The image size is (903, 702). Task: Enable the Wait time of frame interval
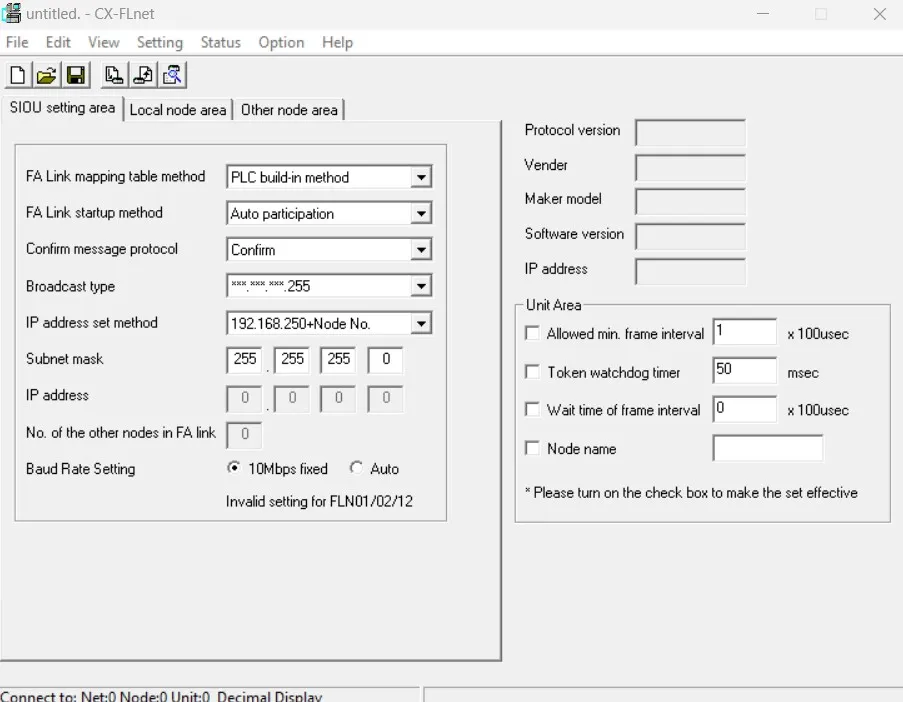point(532,409)
